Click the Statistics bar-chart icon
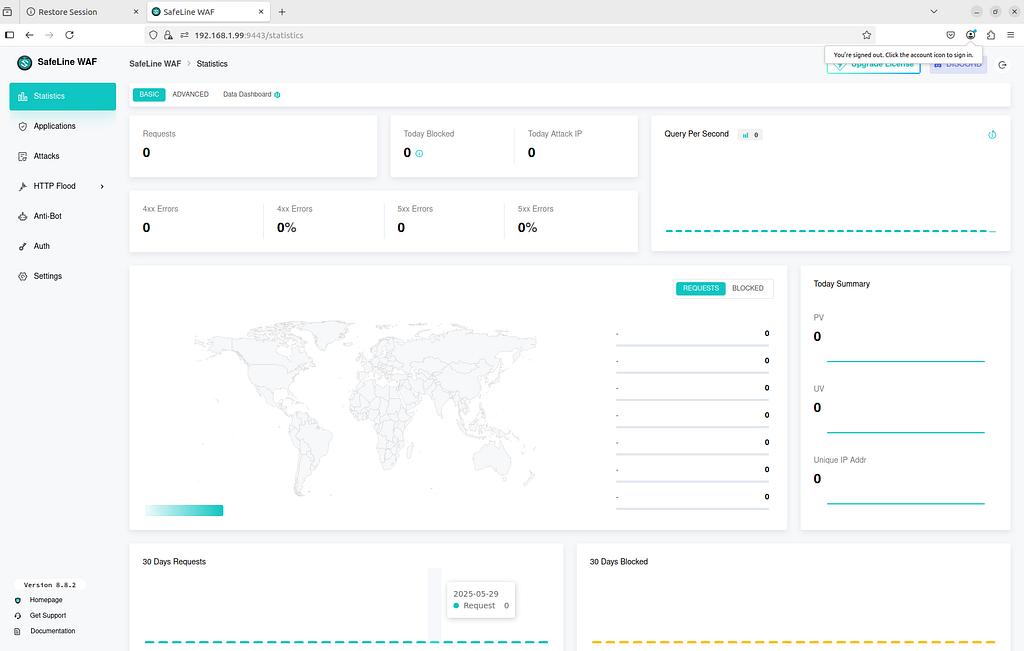Screen dimensions: 1024x651 (x=23, y=97)
